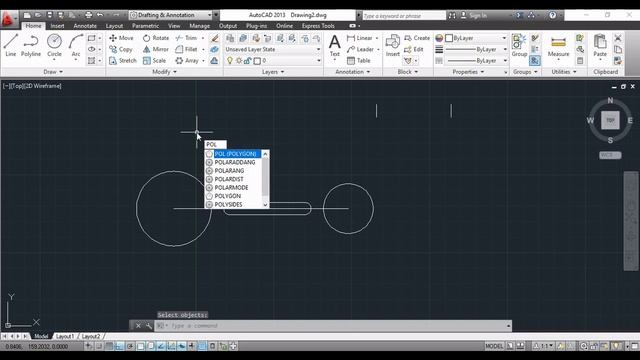Activate the Mirror command

(156, 49)
